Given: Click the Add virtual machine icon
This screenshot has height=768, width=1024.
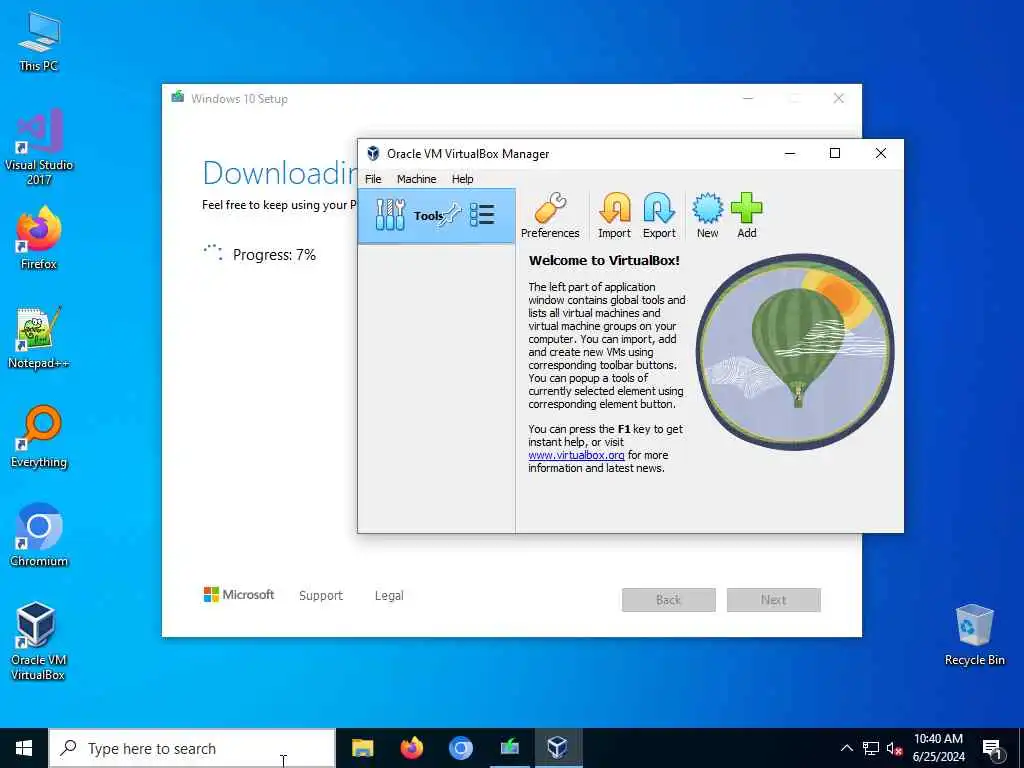Looking at the screenshot, I should click(746, 216).
